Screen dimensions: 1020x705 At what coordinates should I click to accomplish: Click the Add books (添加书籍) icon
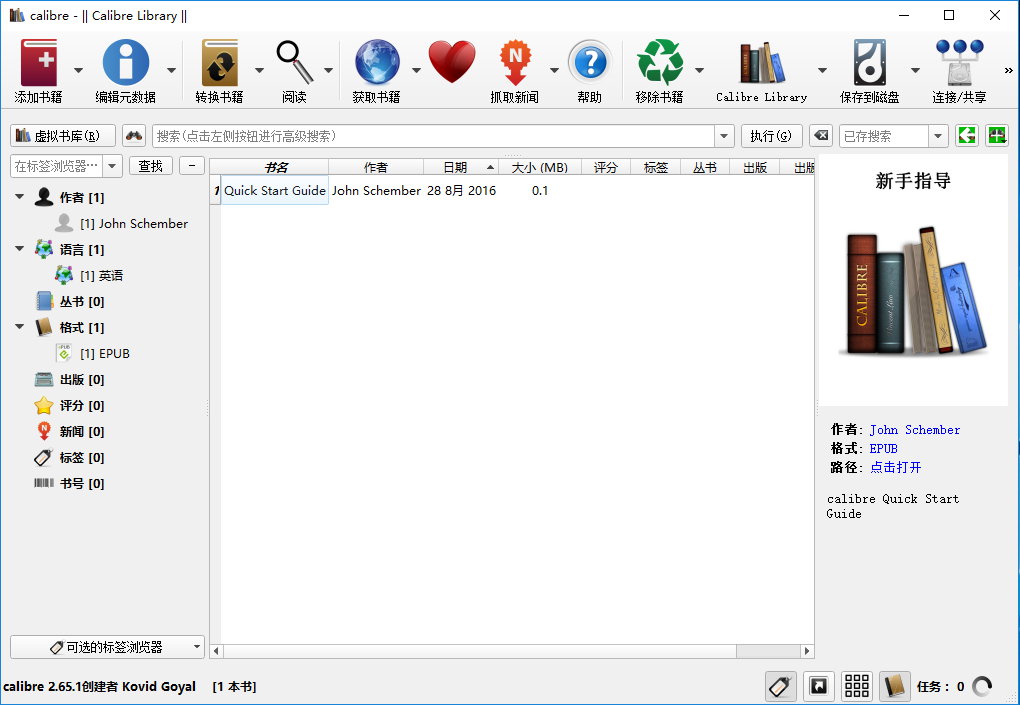point(38,63)
